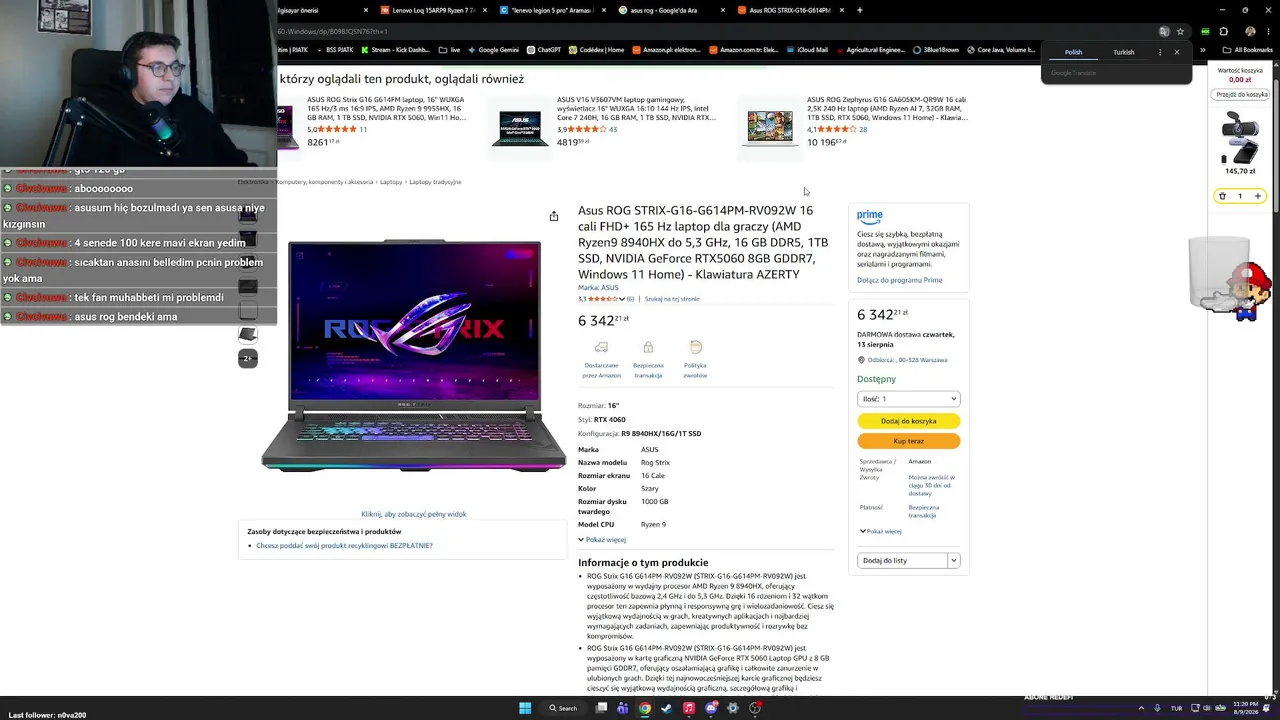Open the Amazon.pl bookmark
The height and width of the screenshot is (720, 1280).
tap(666, 50)
